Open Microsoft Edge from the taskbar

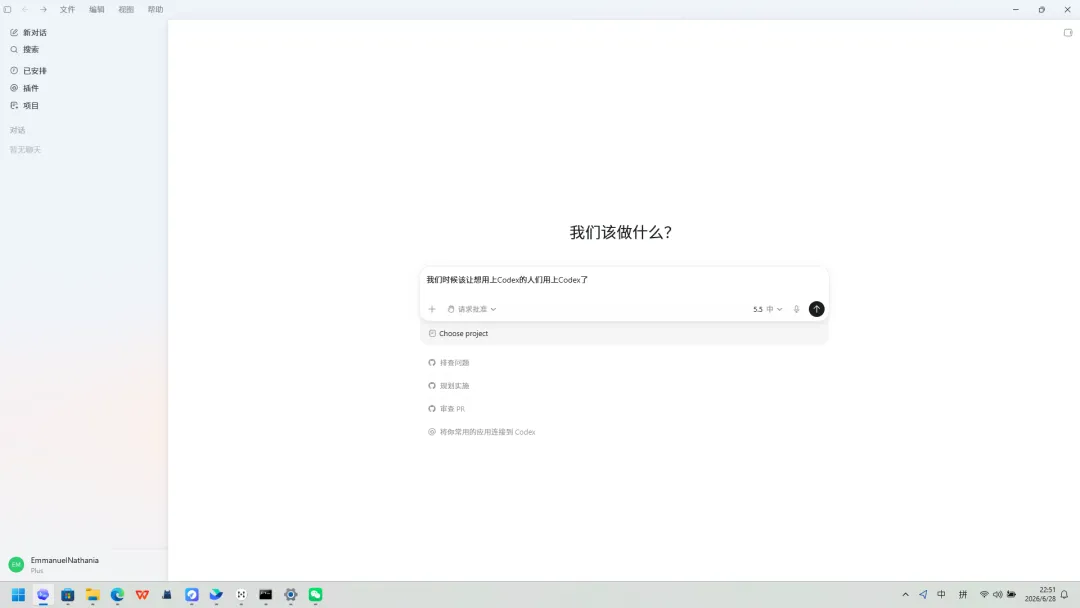[117, 594]
